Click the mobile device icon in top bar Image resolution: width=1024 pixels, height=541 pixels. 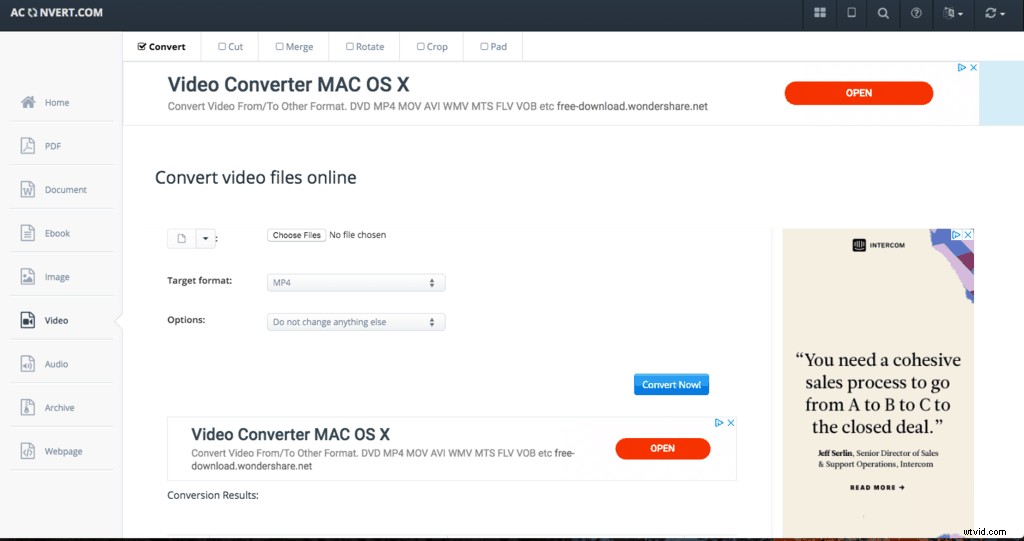click(x=852, y=13)
